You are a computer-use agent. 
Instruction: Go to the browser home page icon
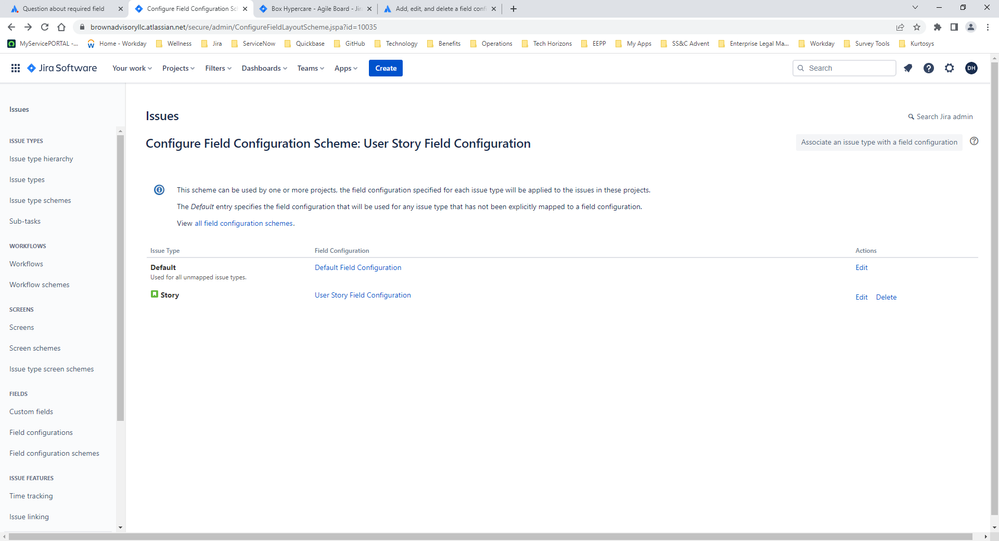[x=61, y=27]
